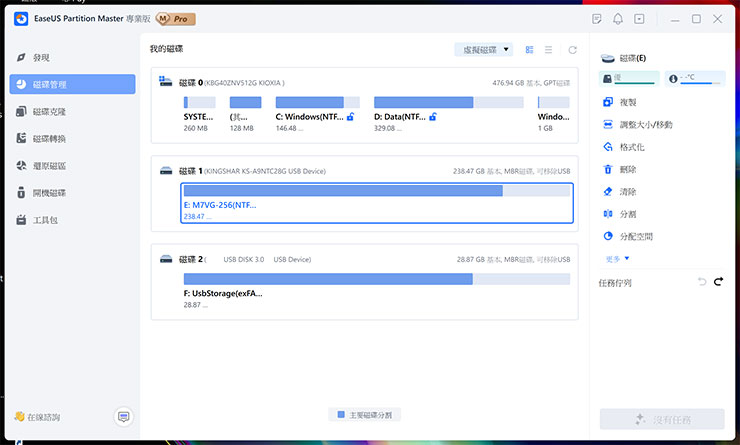Click 刪除 (Delete) action
The image size is (740, 445).
pos(620,169)
